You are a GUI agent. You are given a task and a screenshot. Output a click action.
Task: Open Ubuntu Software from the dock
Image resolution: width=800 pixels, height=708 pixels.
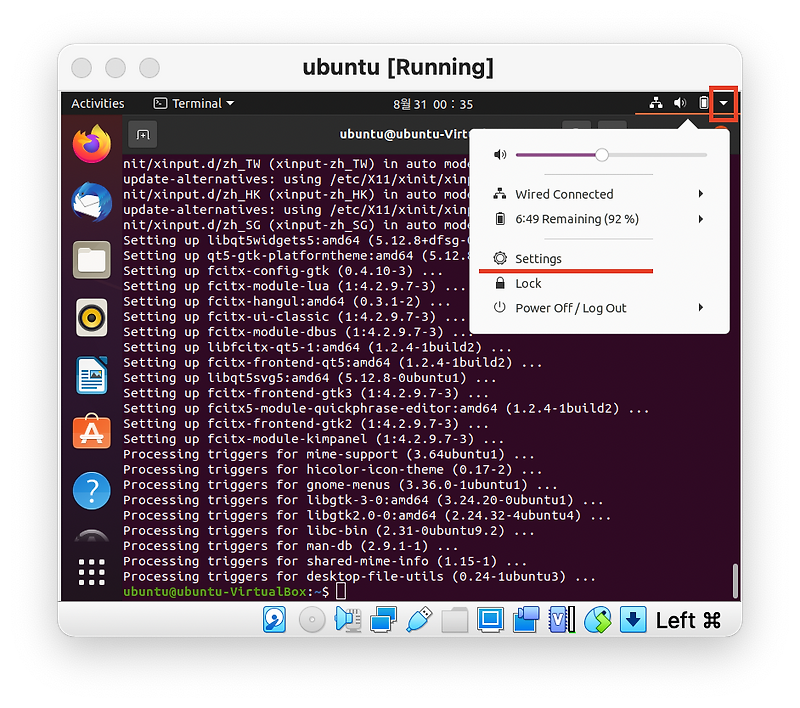click(x=90, y=435)
